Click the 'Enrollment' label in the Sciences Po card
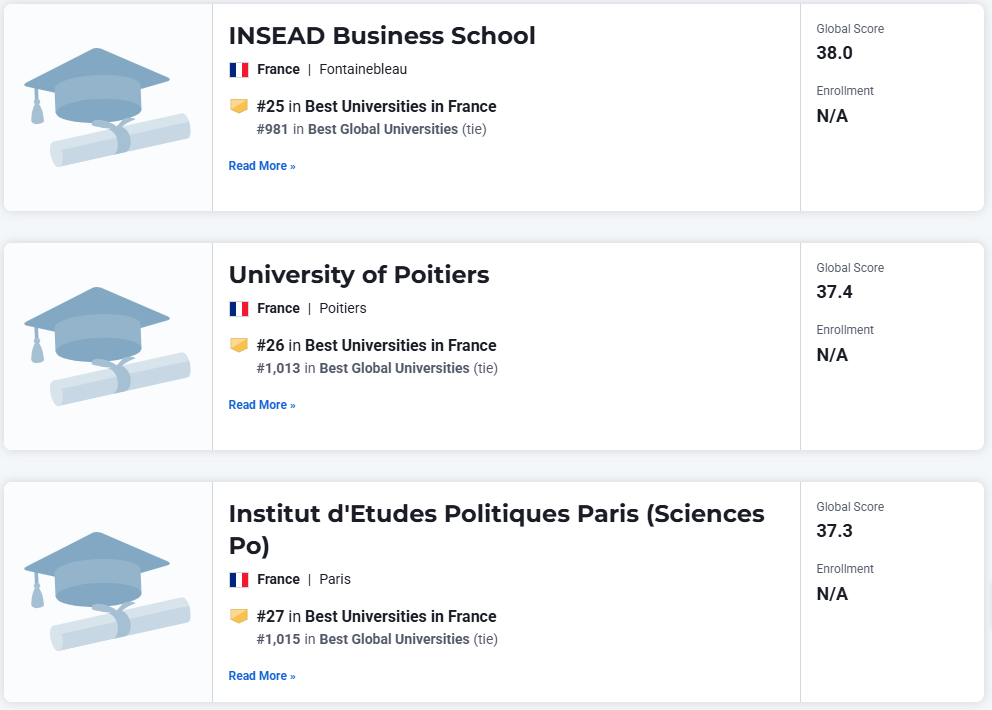Image resolution: width=992 pixels, height=710 pixels. pyautogui.click(x=845, y=569)
